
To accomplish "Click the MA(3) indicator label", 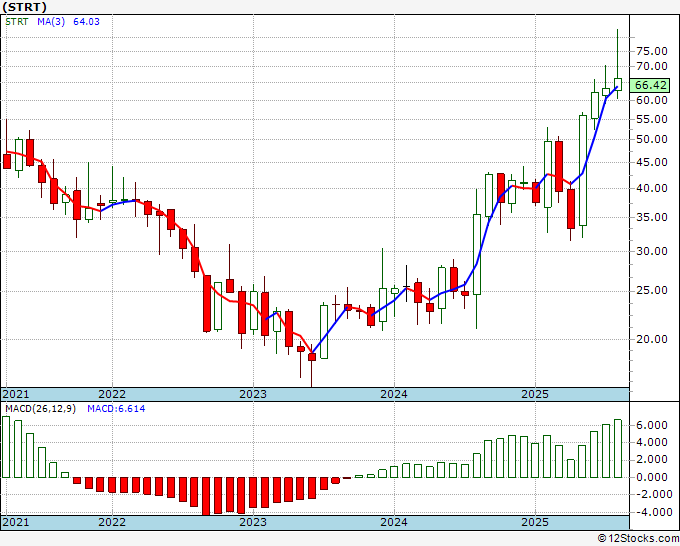I will coord(51,22).
